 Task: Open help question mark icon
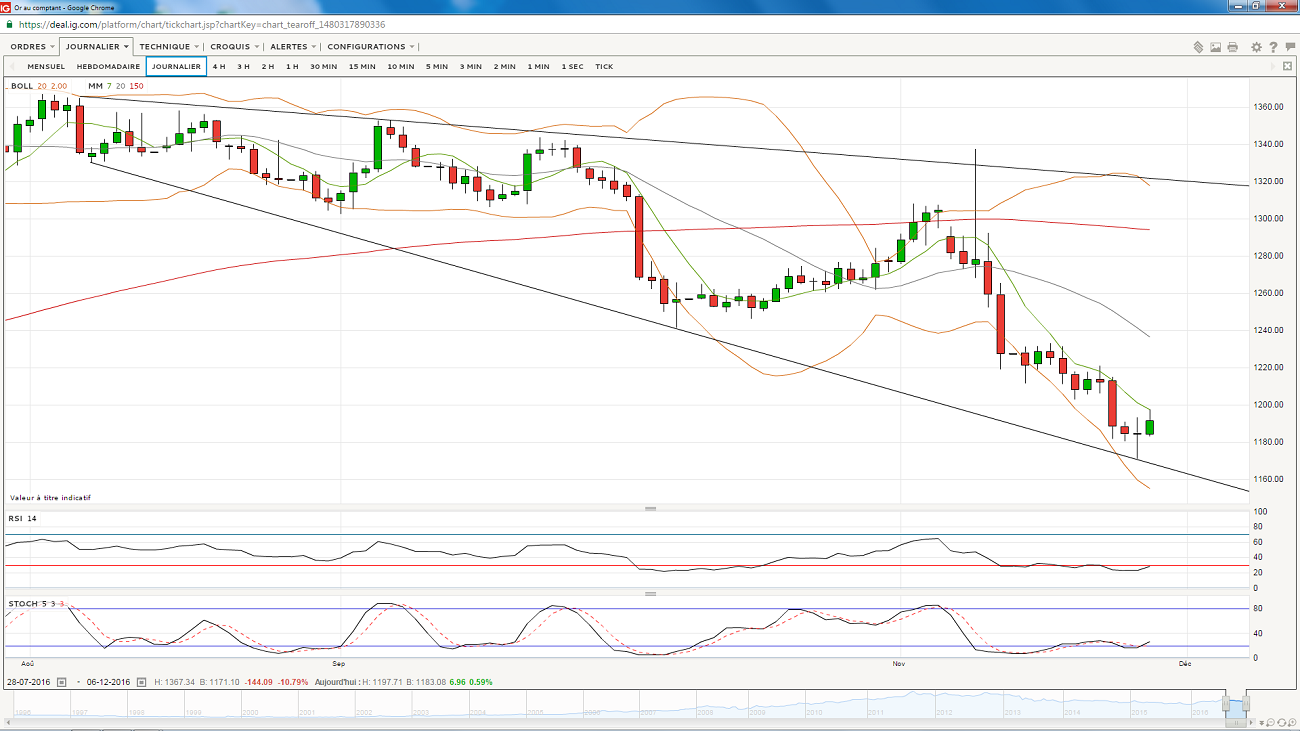tap(1273, 47)
